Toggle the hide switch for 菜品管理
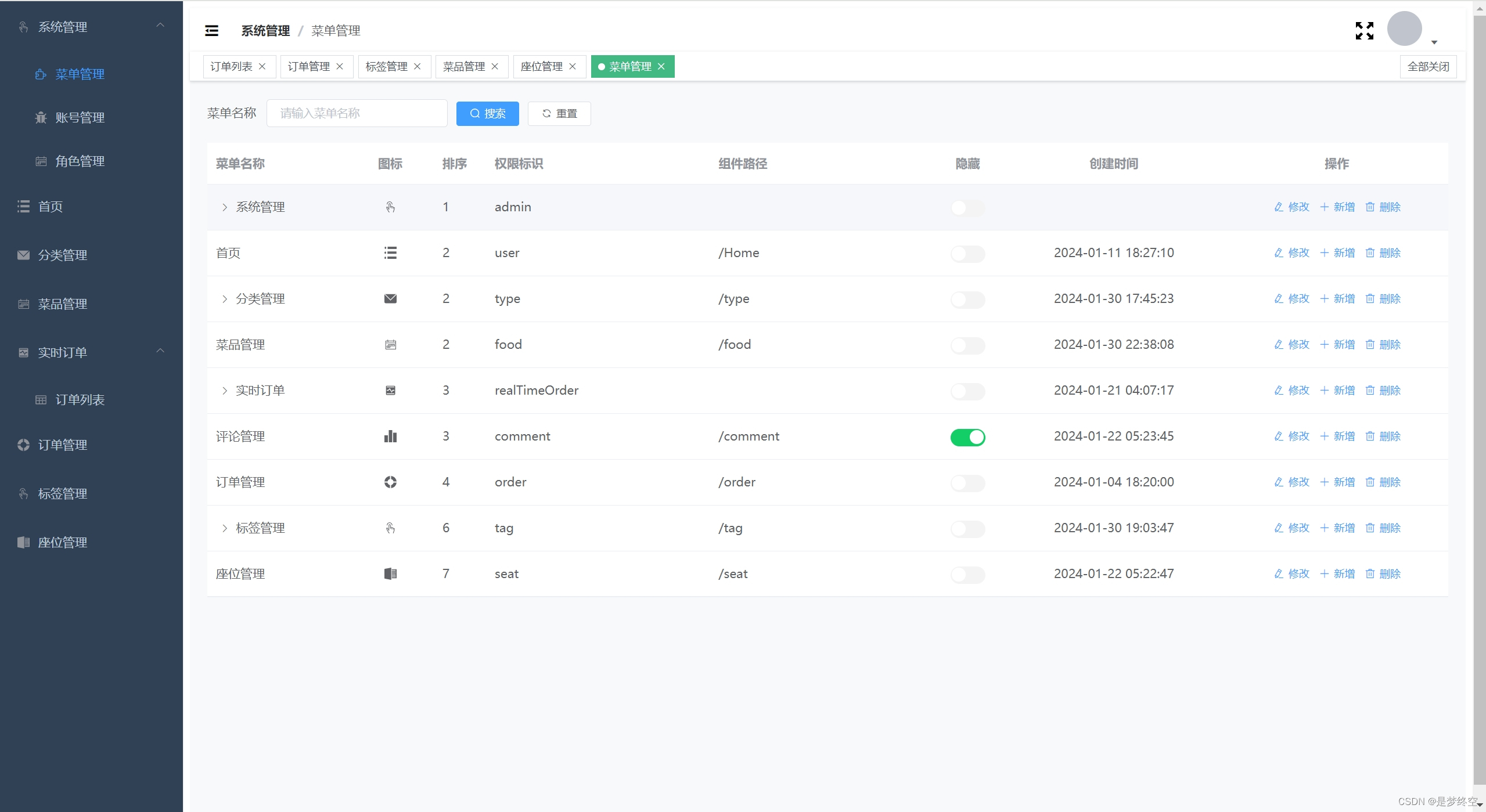The image size is (1486, 812). pos(967,345)
